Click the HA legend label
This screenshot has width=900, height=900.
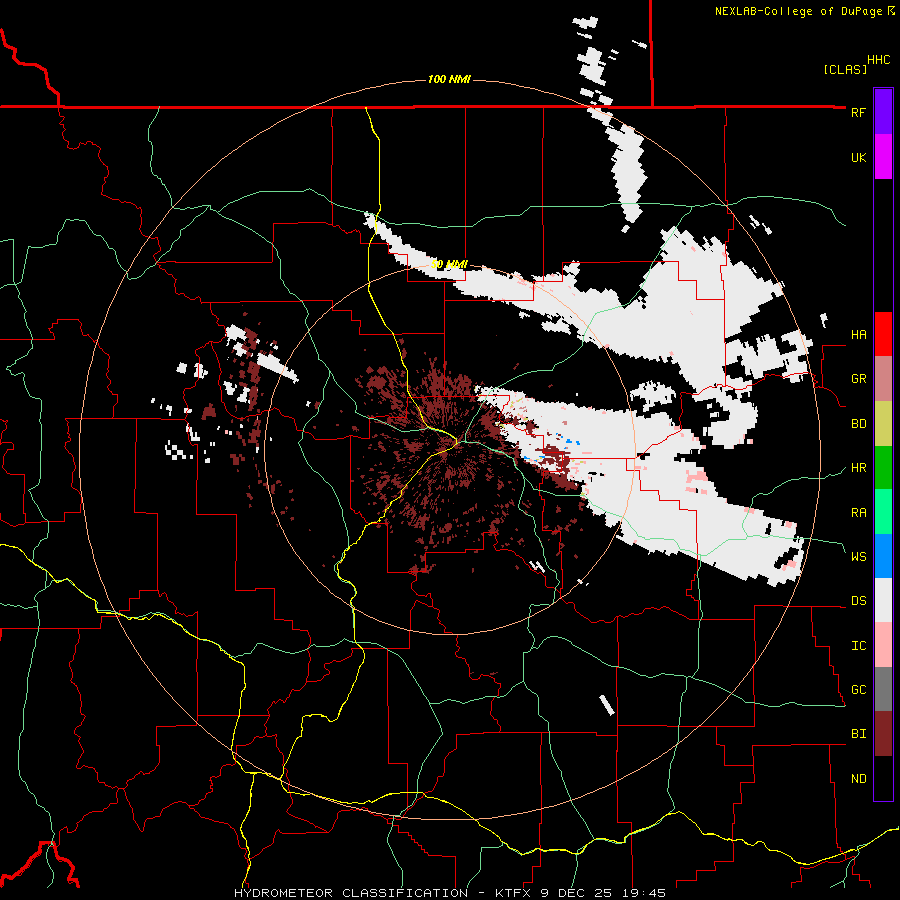pos(858,334)
